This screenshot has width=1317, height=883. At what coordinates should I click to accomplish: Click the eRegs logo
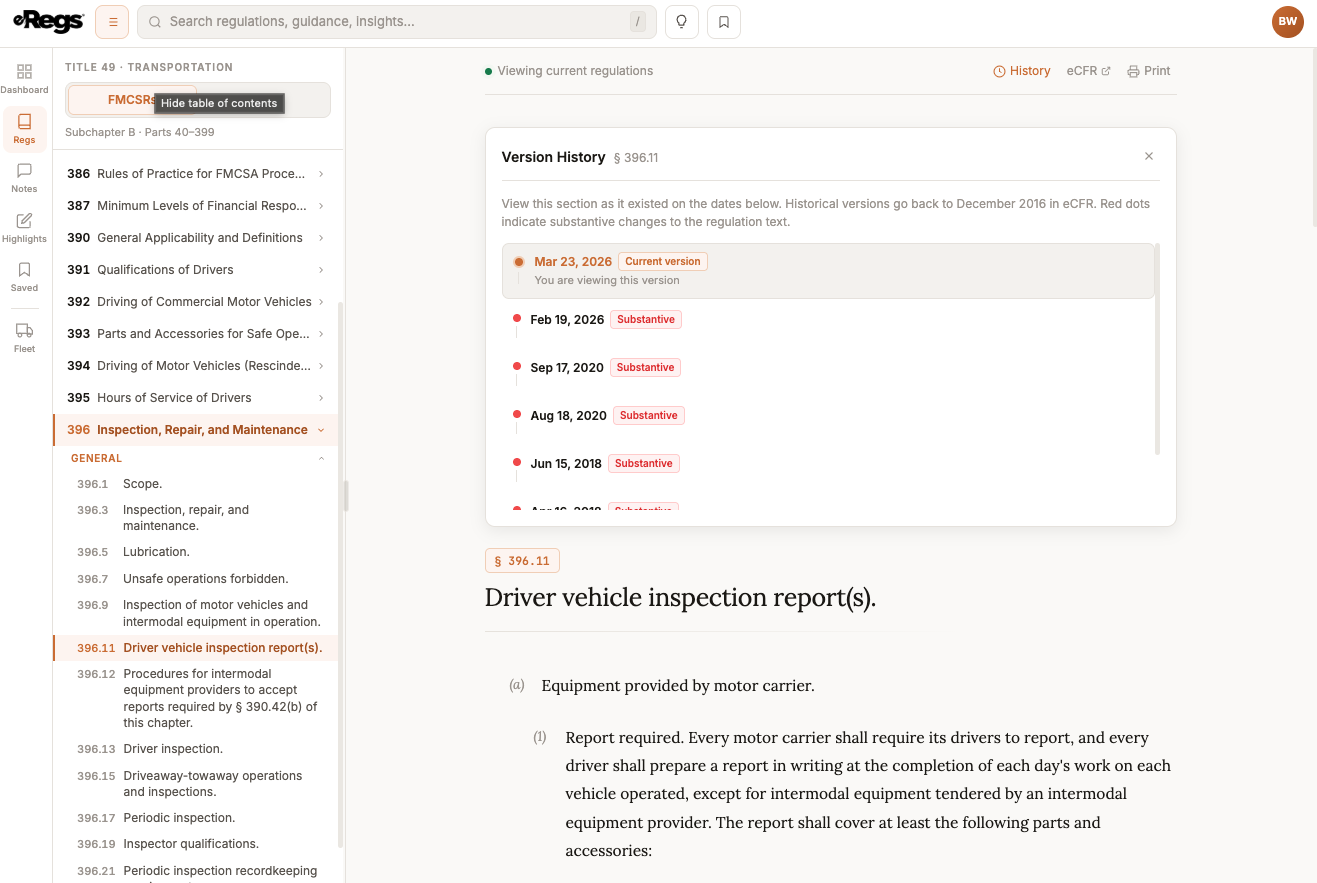point(48,21)
